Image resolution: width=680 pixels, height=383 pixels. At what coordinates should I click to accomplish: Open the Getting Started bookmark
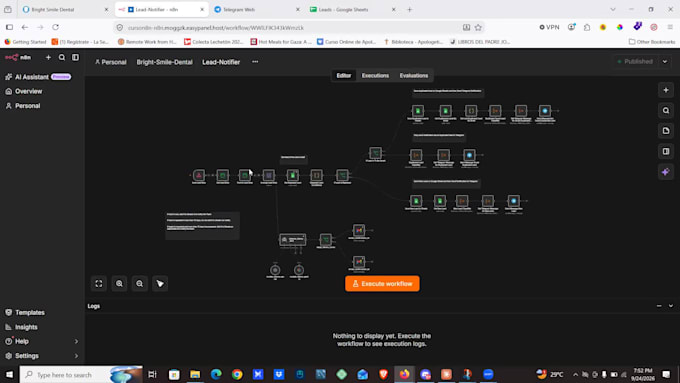coord(26,42)
